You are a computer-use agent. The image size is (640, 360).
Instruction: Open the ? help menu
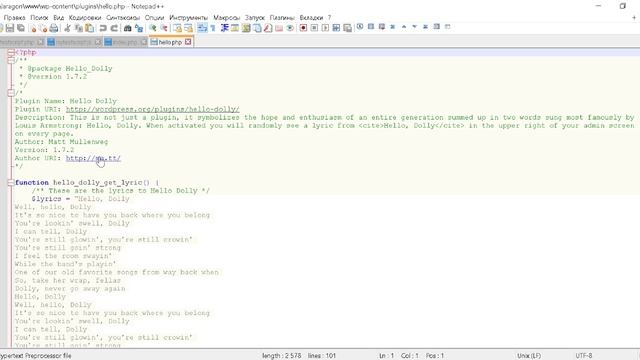point(329,18)
